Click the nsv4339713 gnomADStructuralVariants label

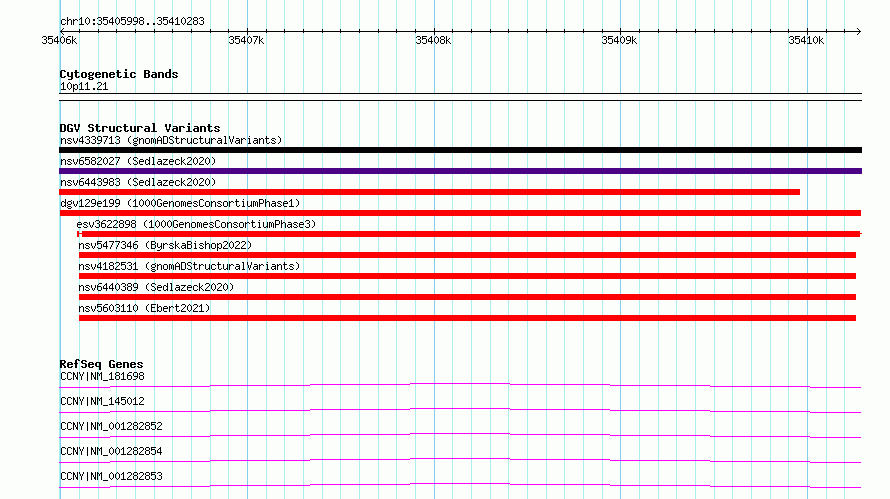(171, 140)
